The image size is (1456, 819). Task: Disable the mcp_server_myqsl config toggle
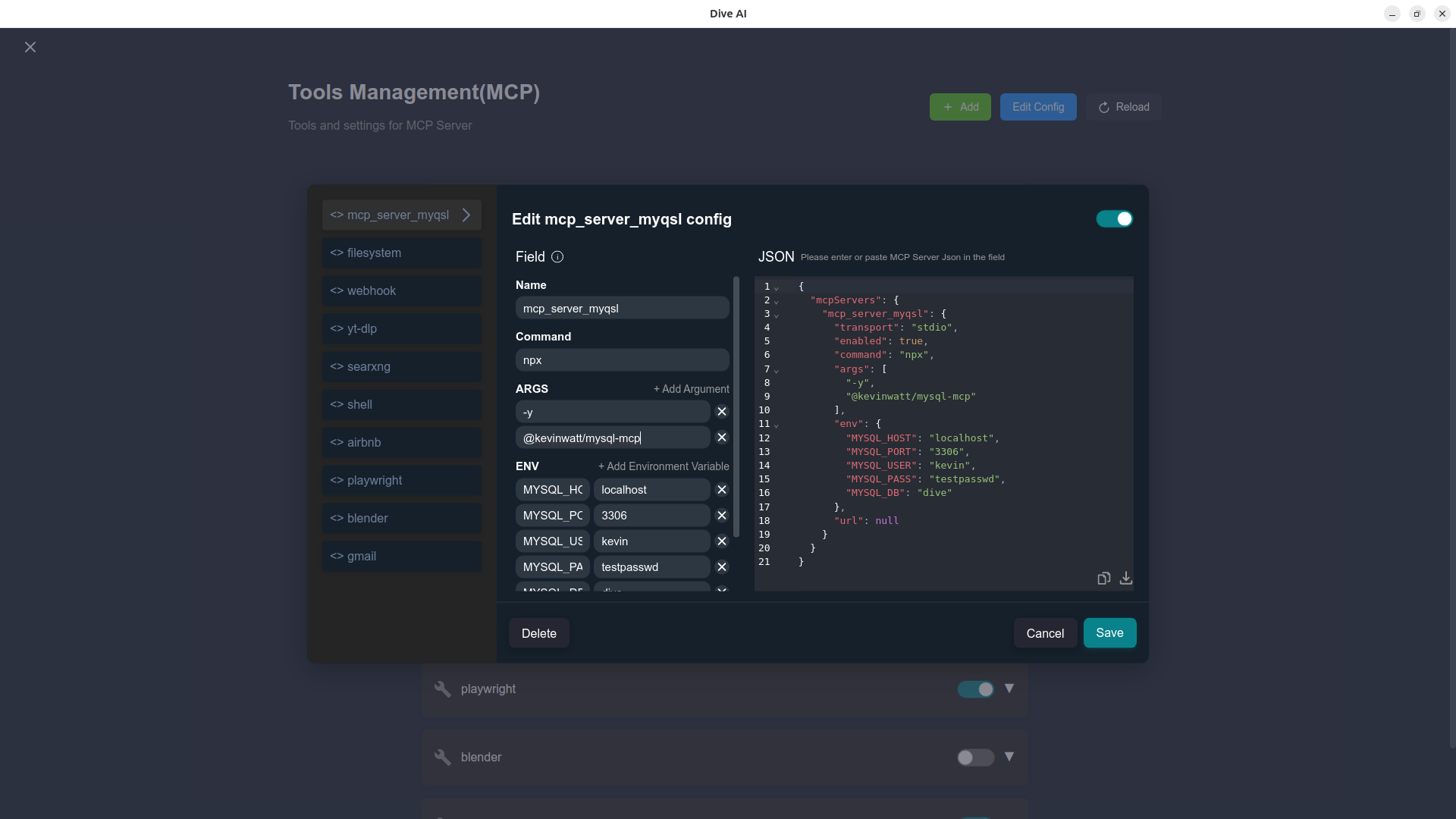coord(1114,219)
